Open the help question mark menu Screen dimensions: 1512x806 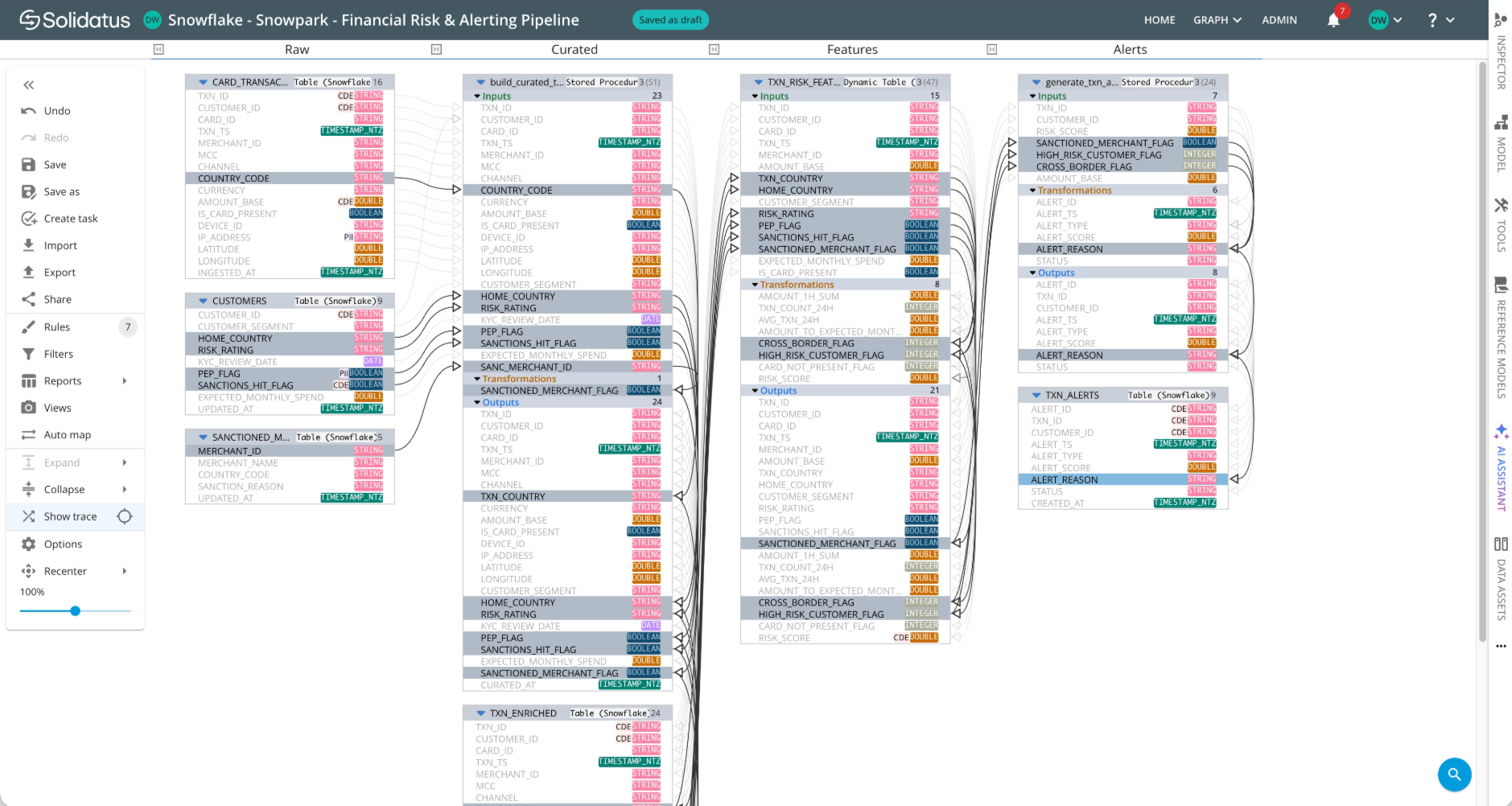(x=1440, y=20)
